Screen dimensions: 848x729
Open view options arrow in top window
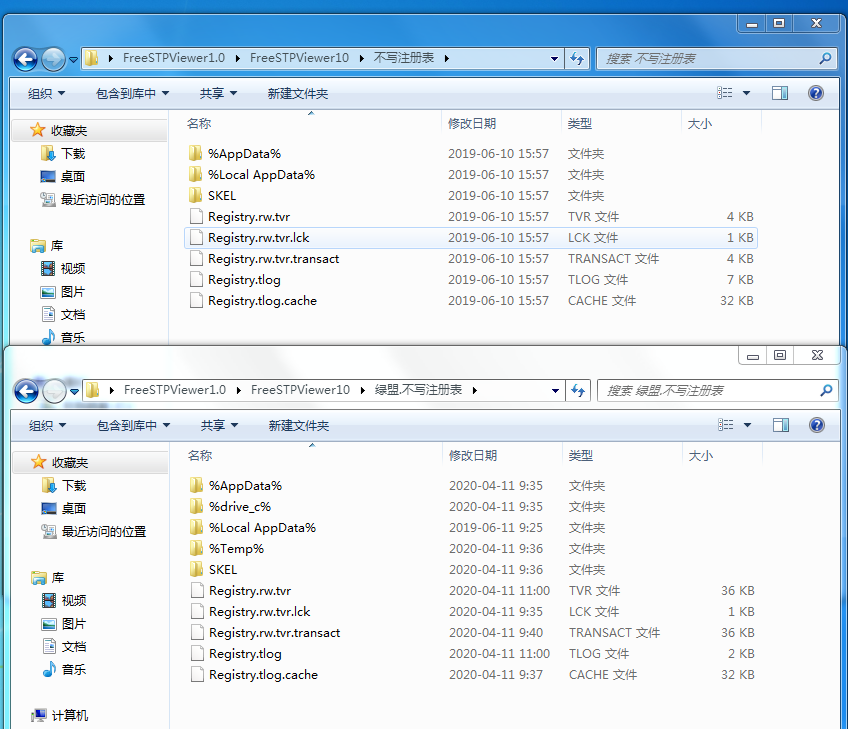point(746,93)
